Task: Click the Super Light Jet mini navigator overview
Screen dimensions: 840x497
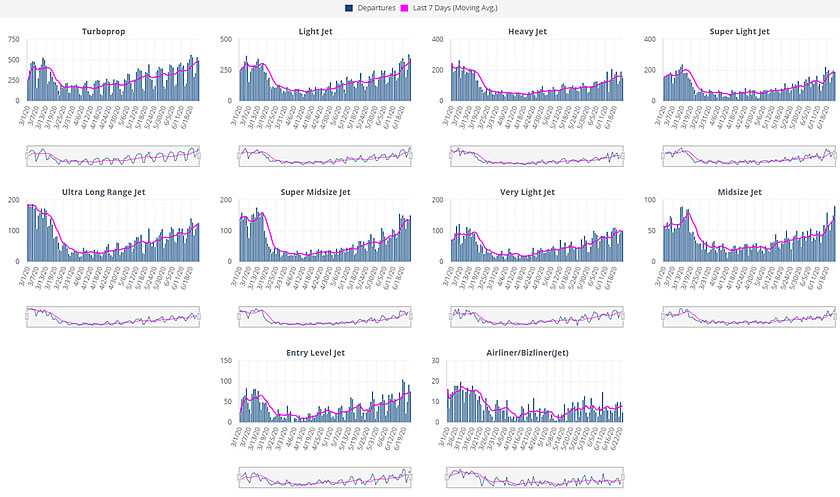Action: point(749,156)
